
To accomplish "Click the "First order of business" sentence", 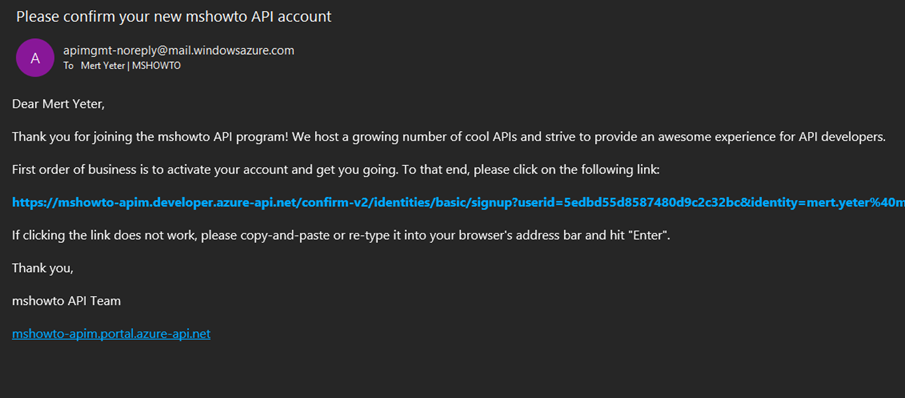I will pos(335,170).
